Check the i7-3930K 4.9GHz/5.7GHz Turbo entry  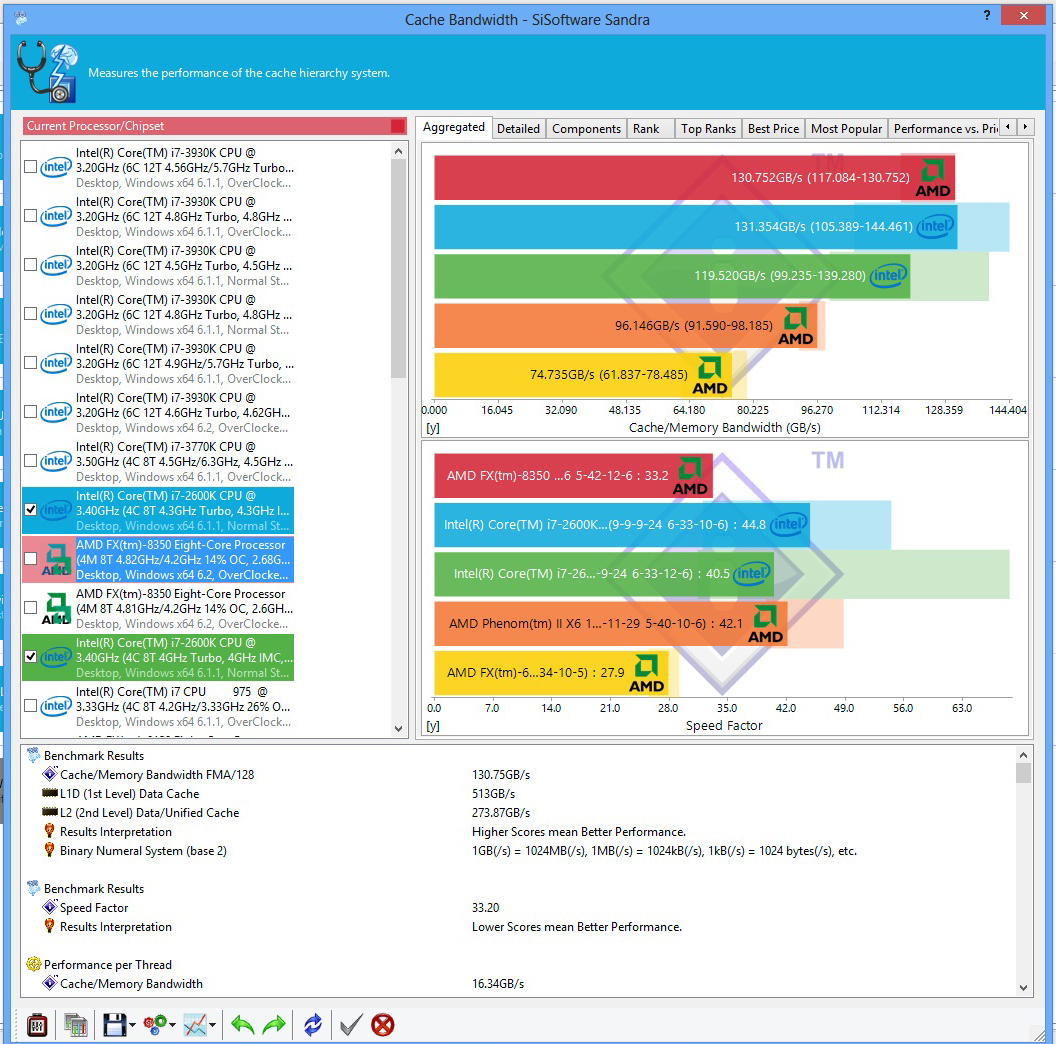30,363
